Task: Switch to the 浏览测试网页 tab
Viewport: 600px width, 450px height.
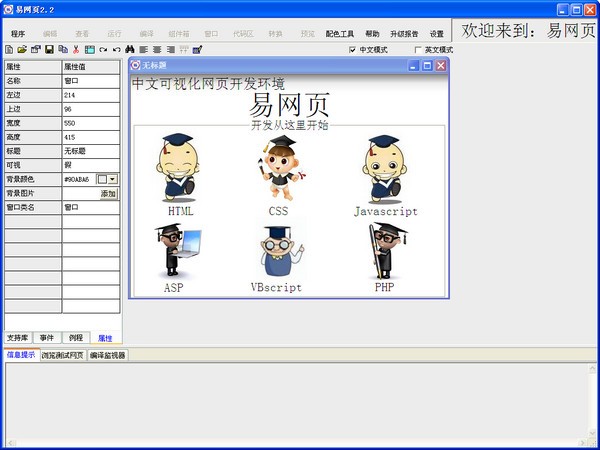Action: (63, 355)
